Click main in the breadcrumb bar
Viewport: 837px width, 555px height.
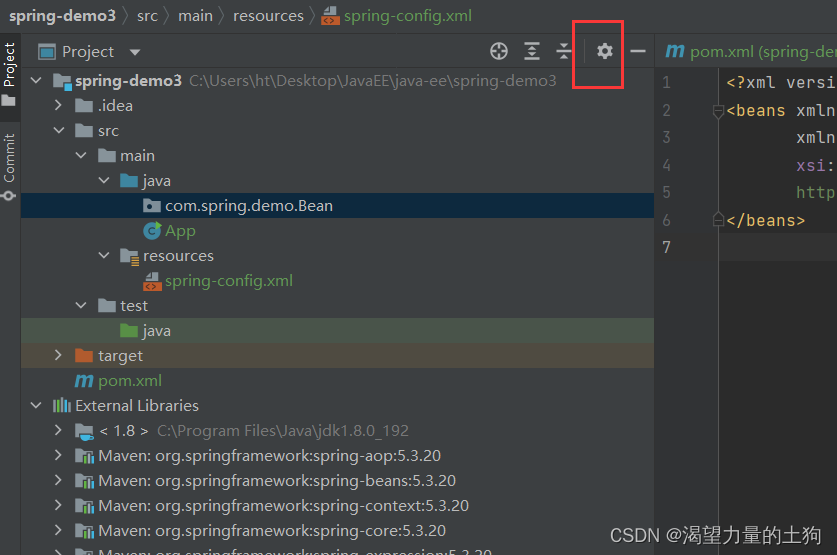195,16
